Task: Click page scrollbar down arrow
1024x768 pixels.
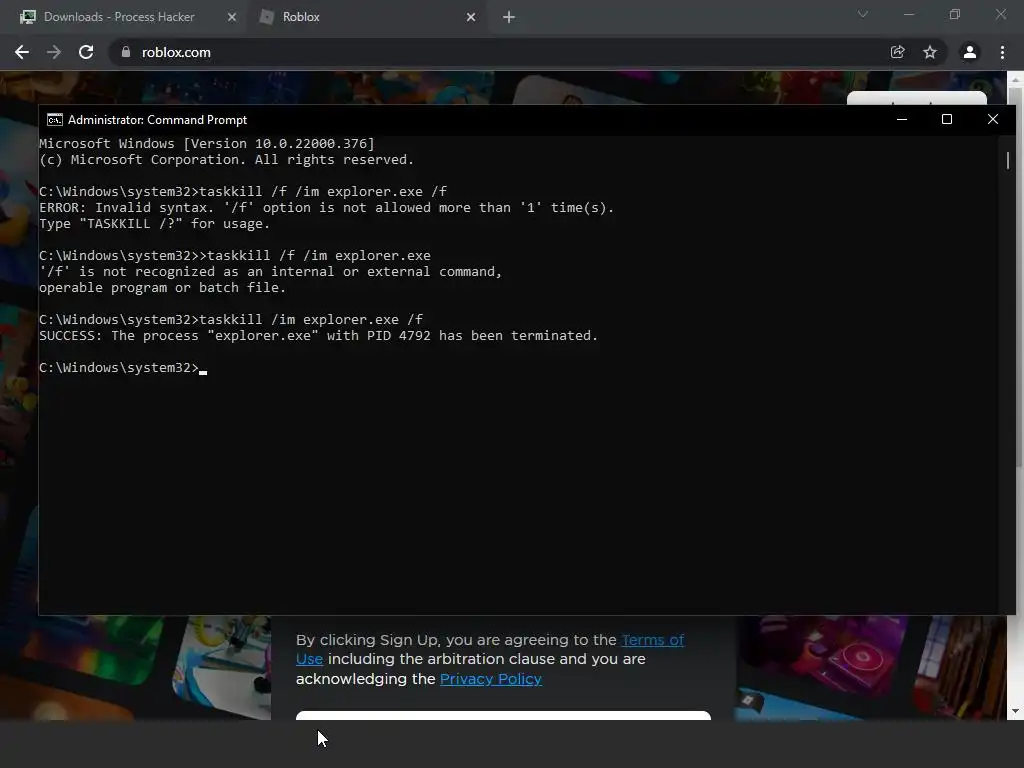Action: [x=1015, y=711]
